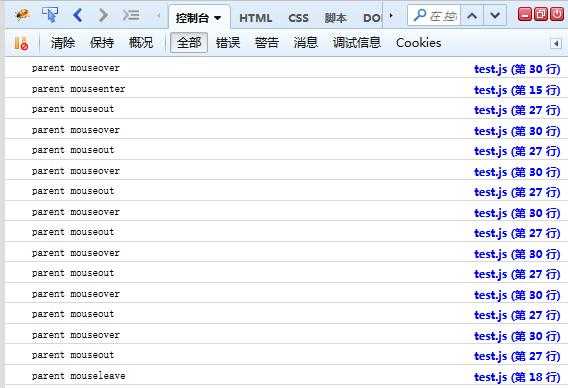Select the 全部 filter
The image size is (568, 388).
pyautogui.click(x=189, y=43)
